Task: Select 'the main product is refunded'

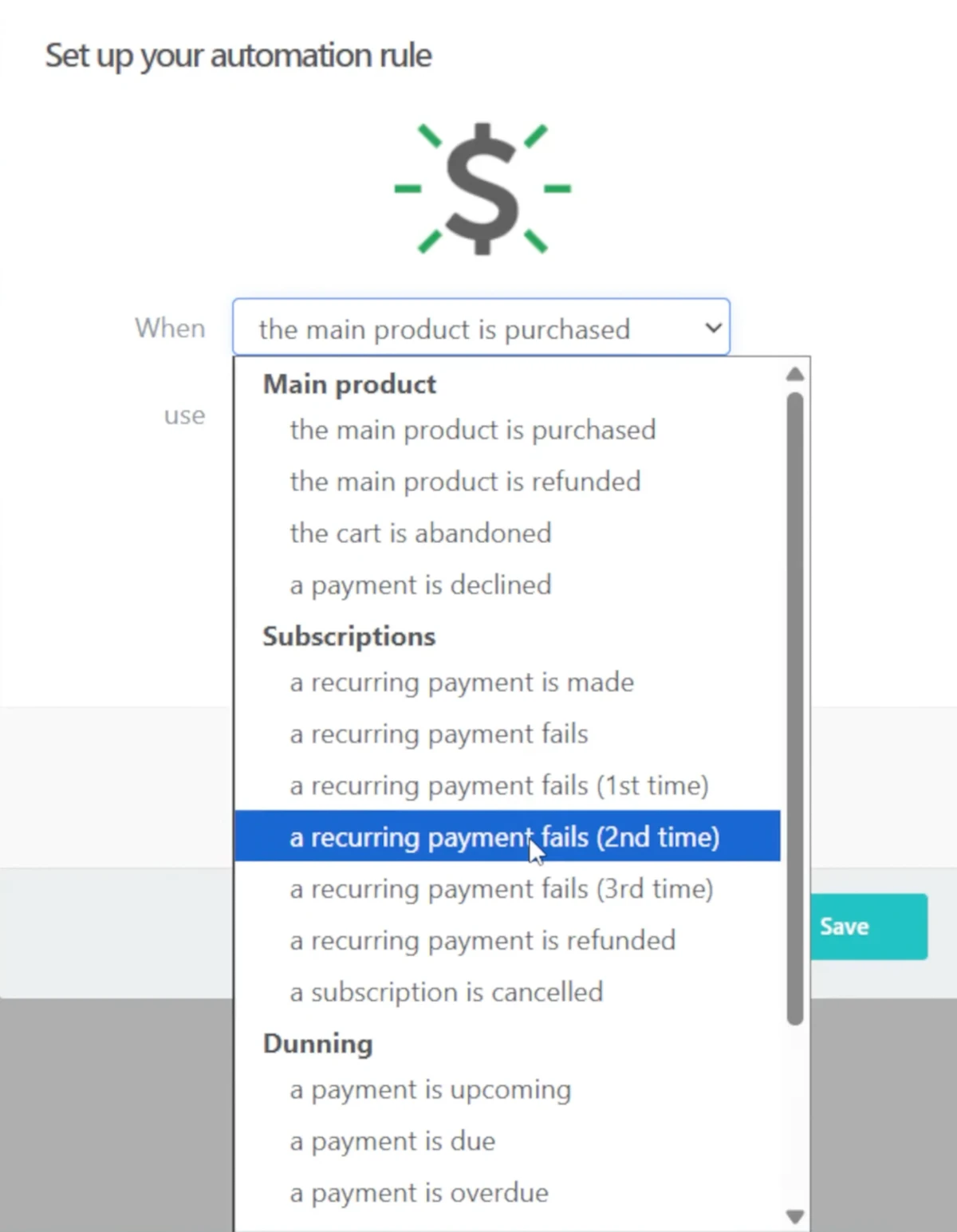Action: tap(465, 482)
